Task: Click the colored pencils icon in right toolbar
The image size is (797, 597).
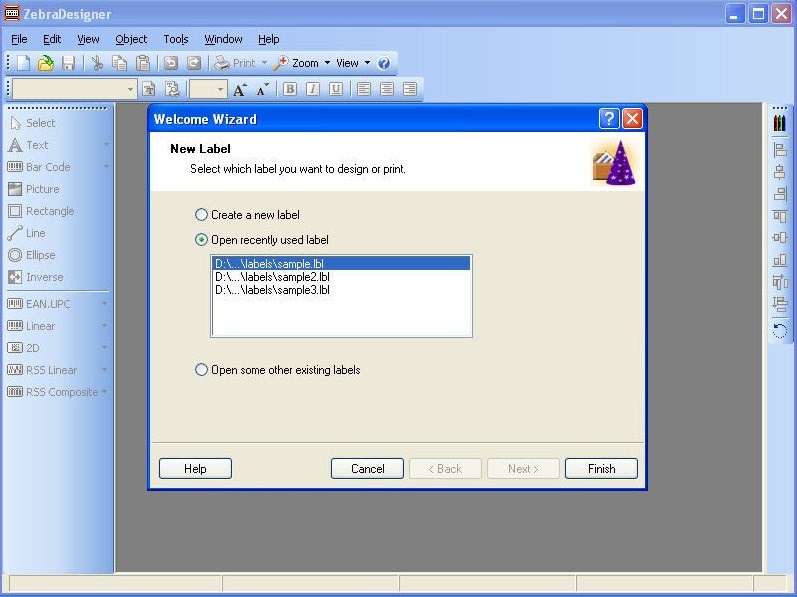Action: 780,123
